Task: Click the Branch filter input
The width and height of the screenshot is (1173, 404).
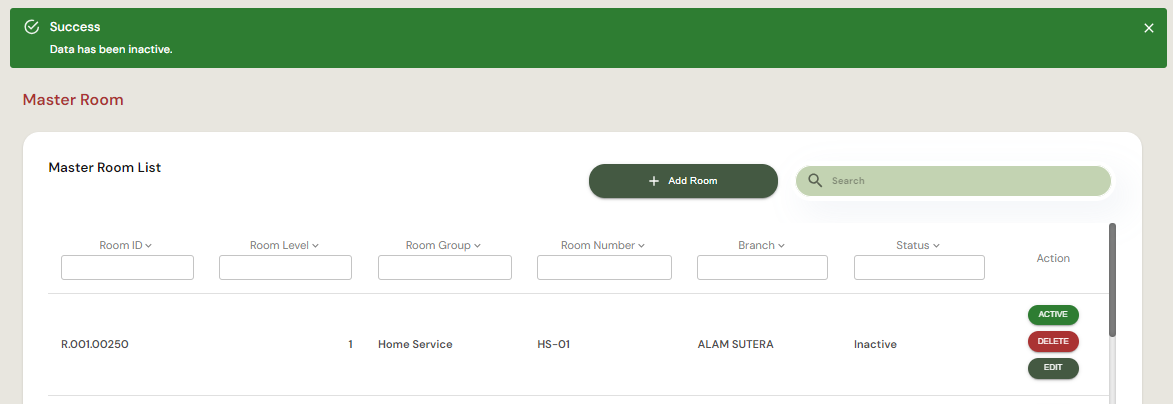Action: coord(762,268)
